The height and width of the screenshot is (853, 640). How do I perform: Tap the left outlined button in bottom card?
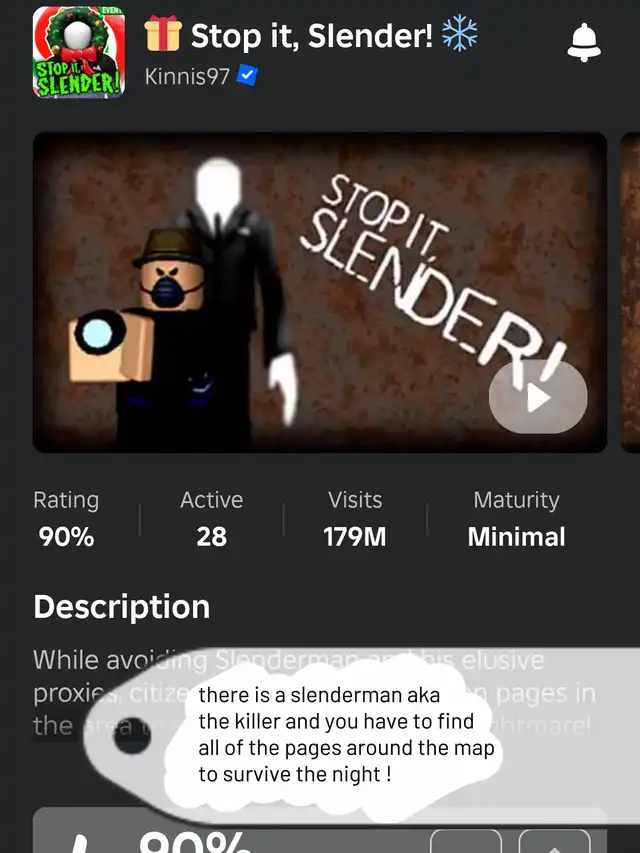click(x=466, y=841)
